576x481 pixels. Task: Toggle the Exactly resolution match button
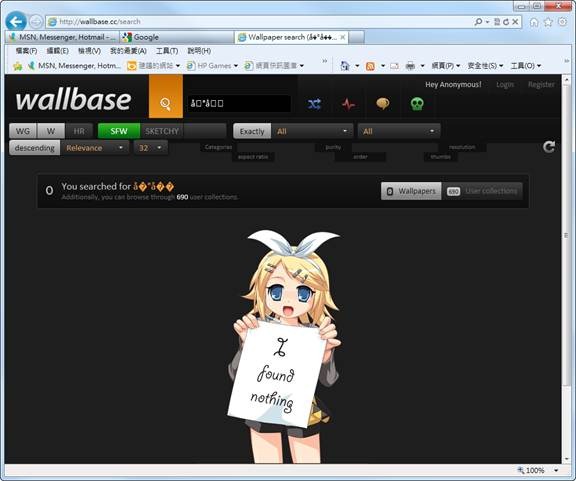(x=252, y=131)
